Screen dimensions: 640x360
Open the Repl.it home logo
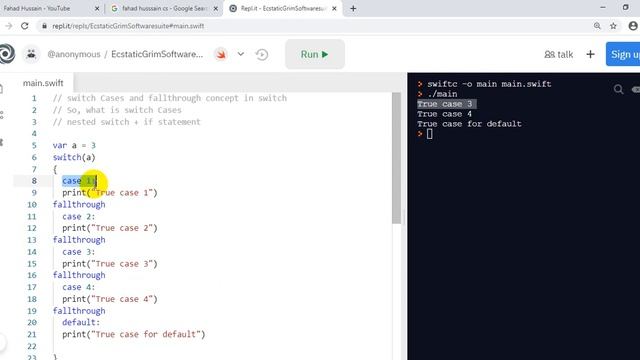click(7, 54)
